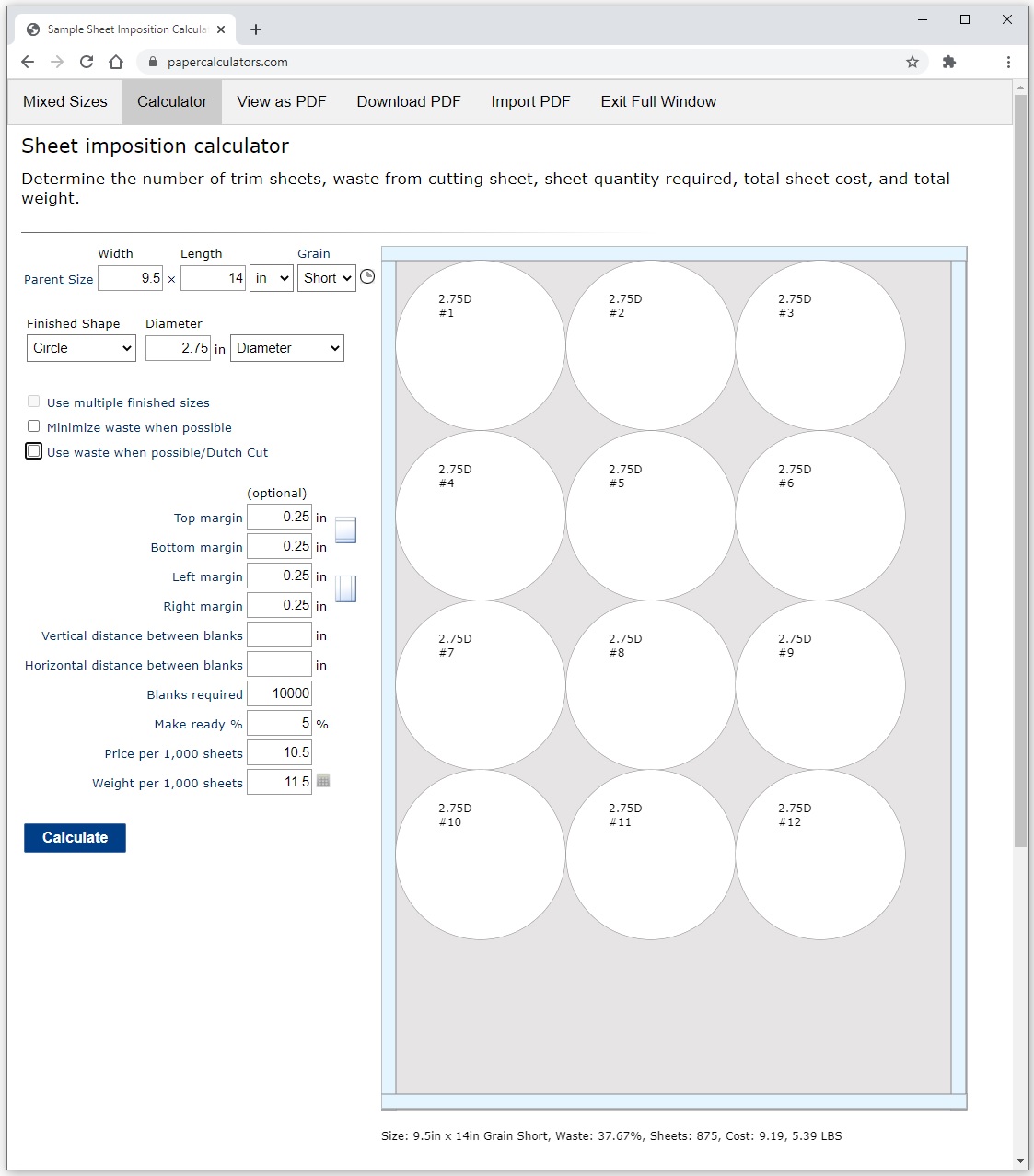The image size is (1034, 1176).
Task: Bookmark page with the star icon
Action: 912,62
